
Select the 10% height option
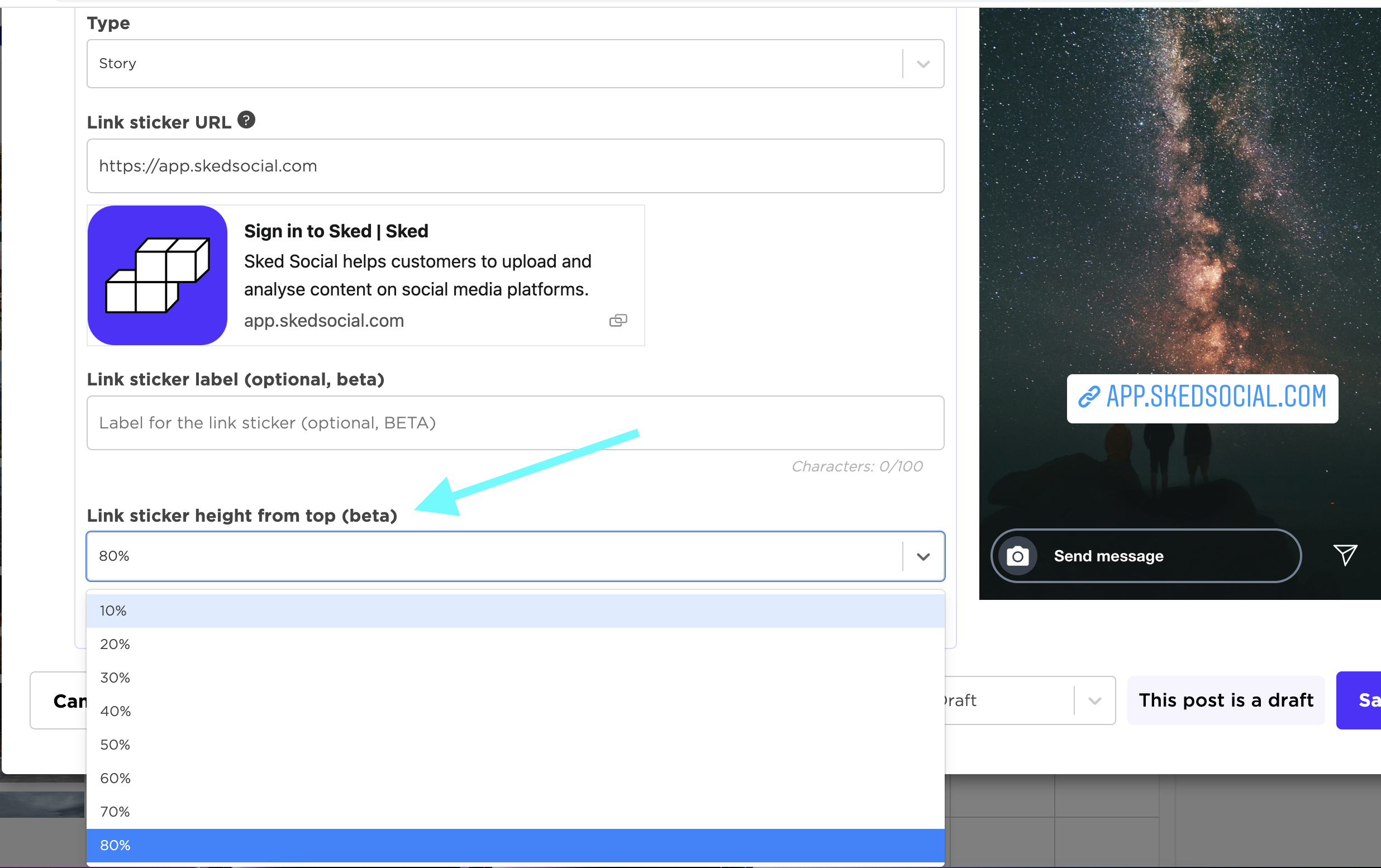click(515, 611)
